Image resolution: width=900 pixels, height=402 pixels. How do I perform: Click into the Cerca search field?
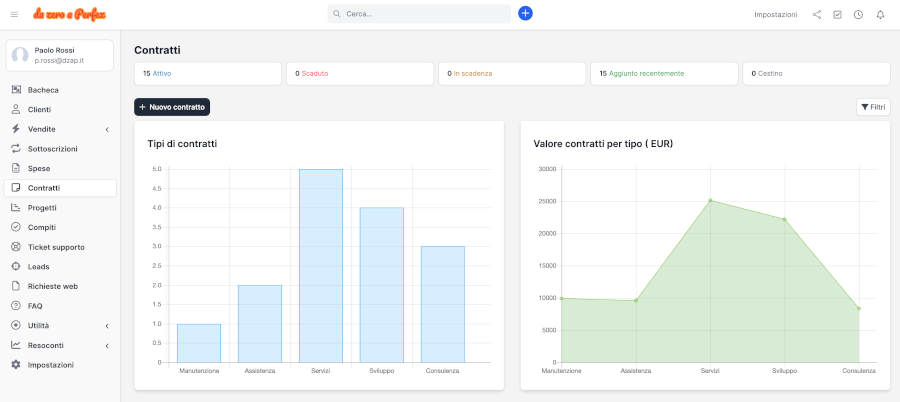(x=420, y=14)
